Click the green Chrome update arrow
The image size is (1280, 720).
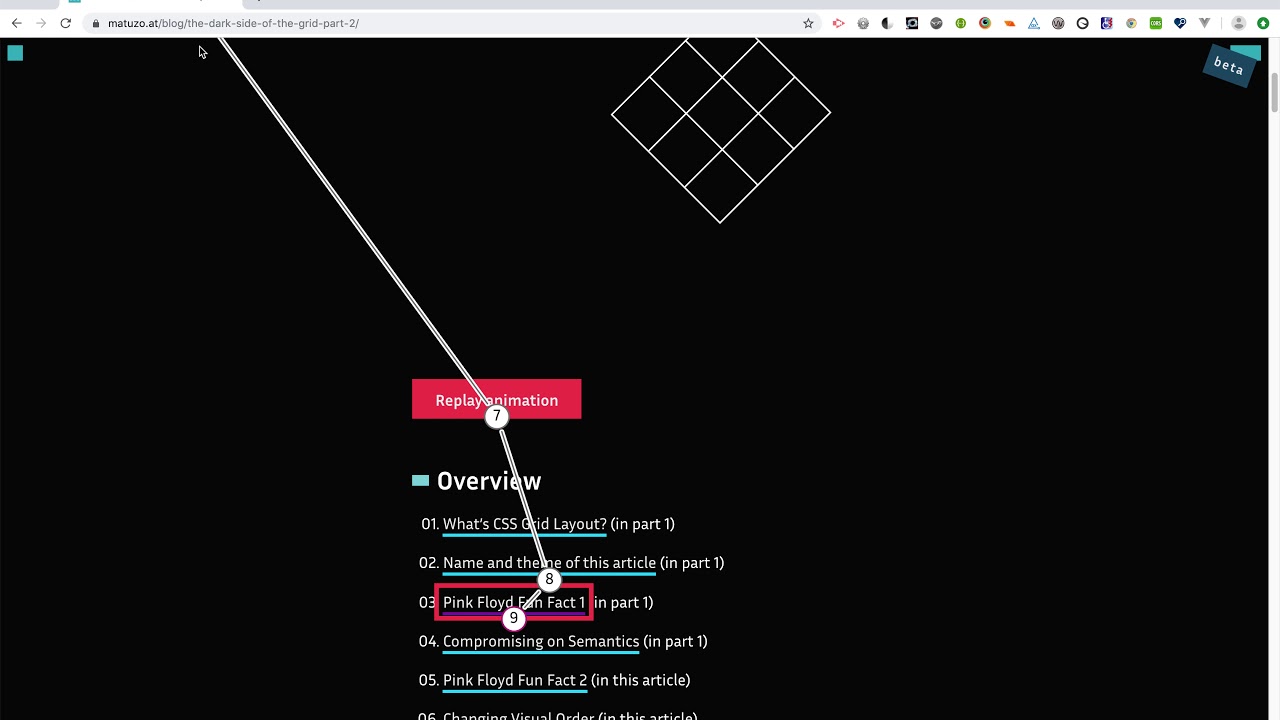(x=1264, y=23)
